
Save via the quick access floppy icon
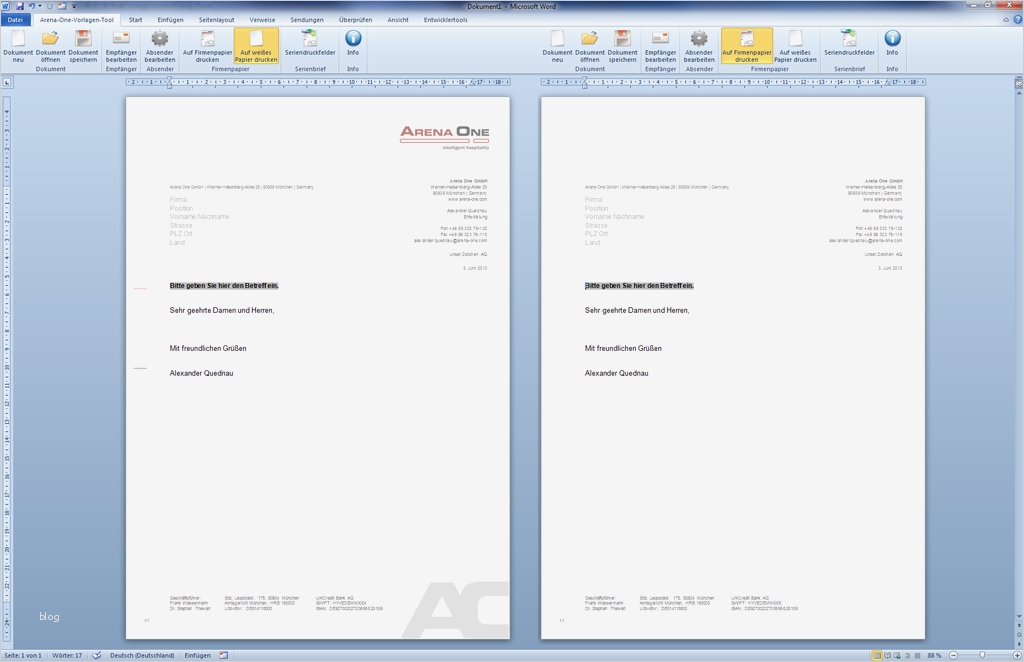coord(20,6)
